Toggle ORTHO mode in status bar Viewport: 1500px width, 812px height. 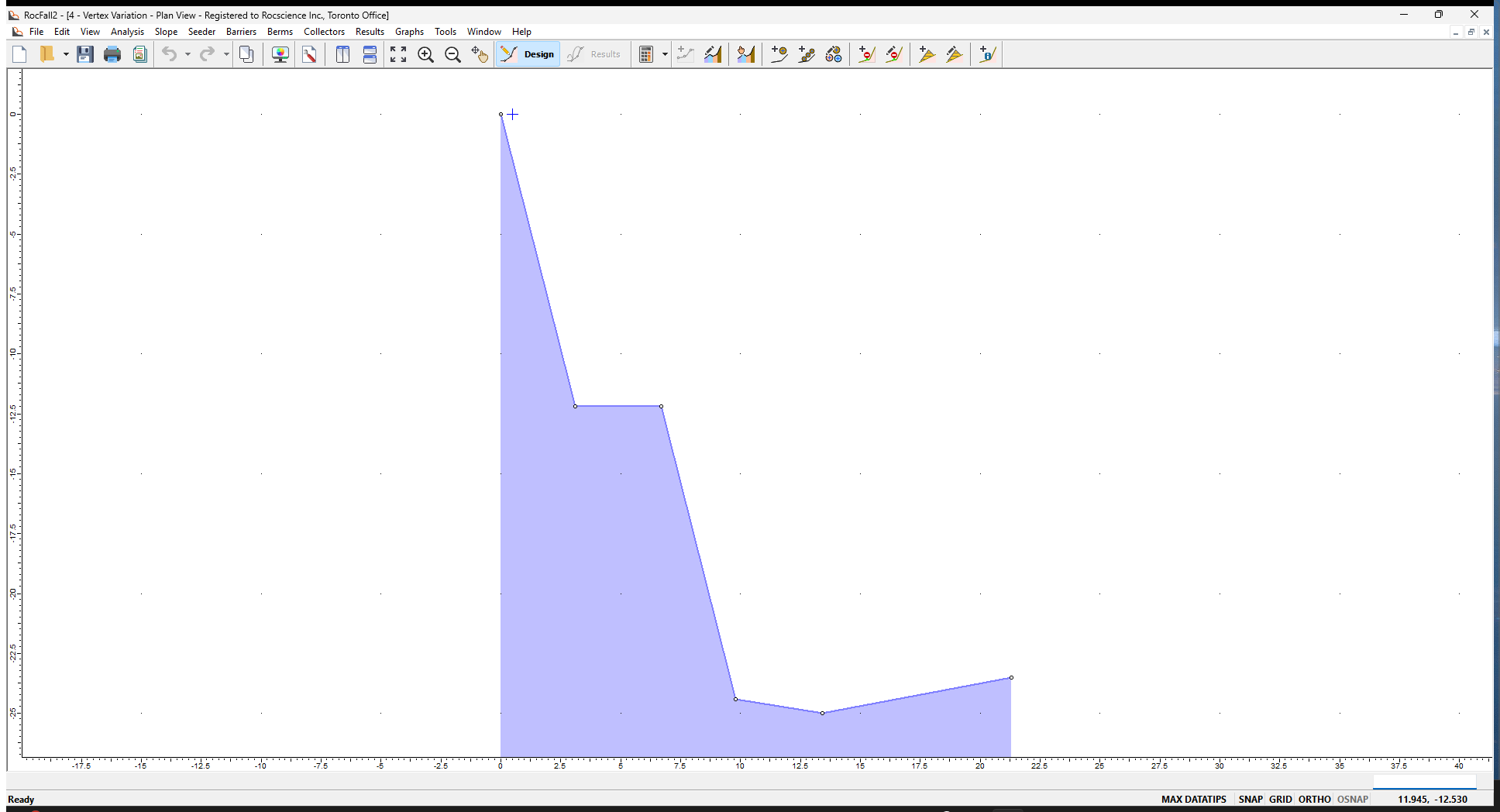(x=1314, y=799)
